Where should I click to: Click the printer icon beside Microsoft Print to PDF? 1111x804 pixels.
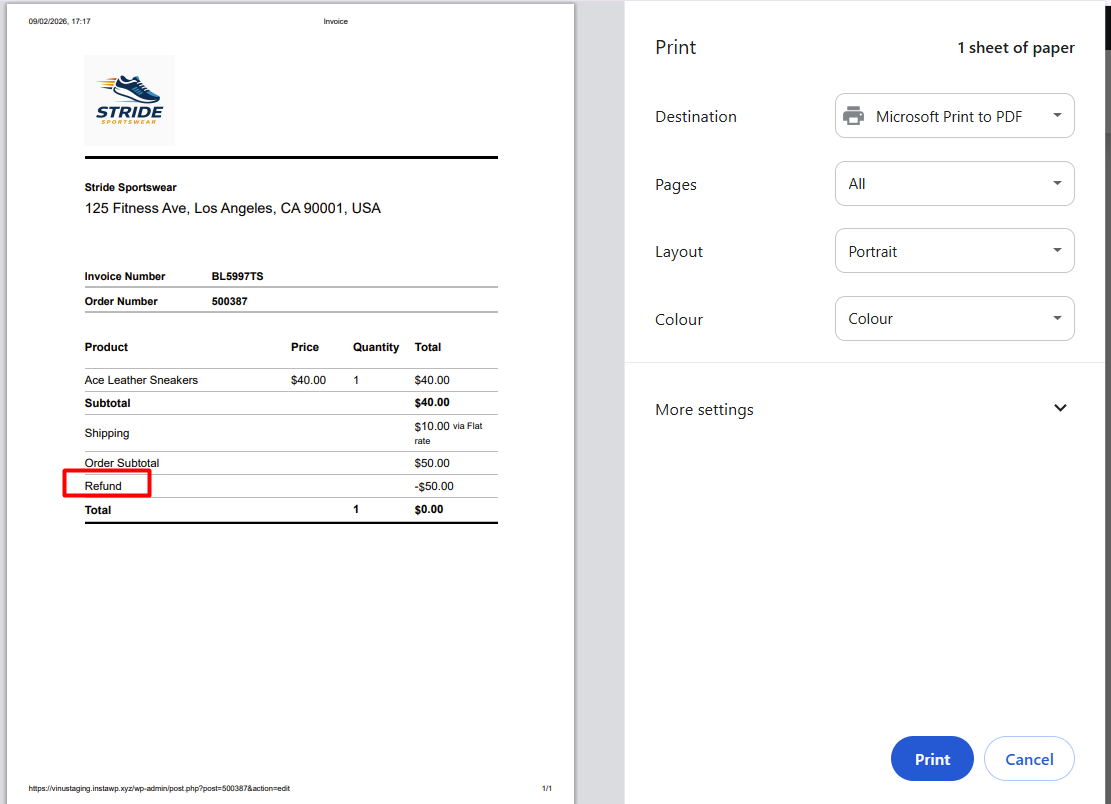pos(854,115)
